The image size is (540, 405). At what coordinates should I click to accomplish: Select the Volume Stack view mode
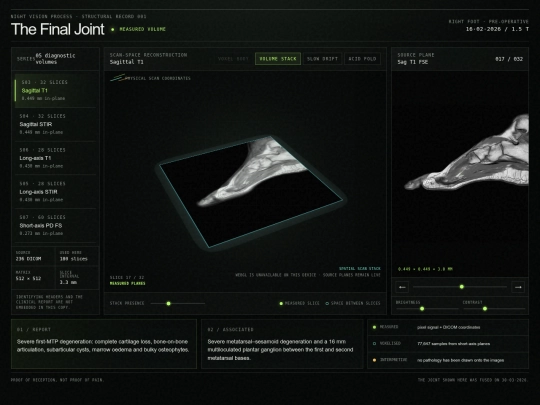[278, 59]
